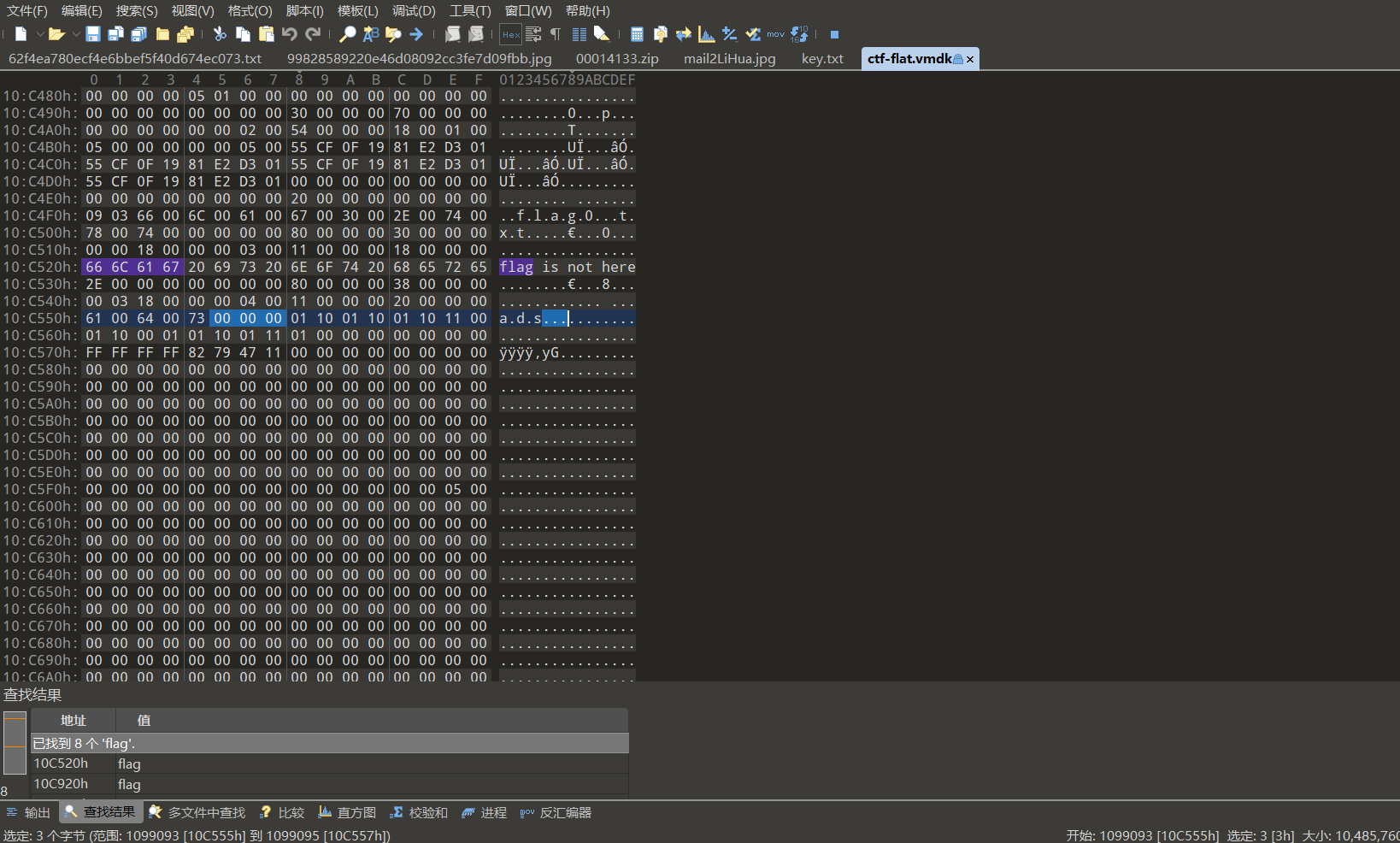Click the 值 column header
The height and width of the screenshot is (843, 1400).
coord(372,720)
